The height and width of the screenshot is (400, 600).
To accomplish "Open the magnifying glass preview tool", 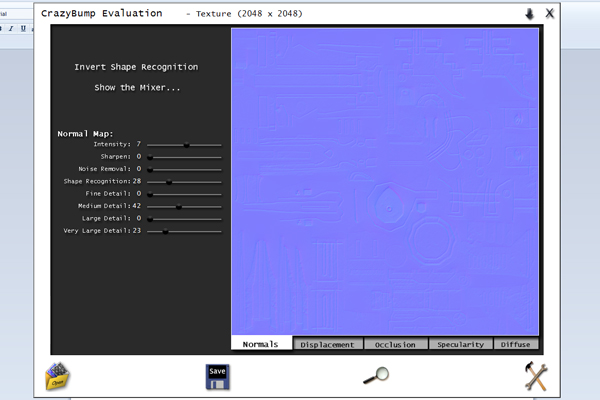I will tap(376, 375).
